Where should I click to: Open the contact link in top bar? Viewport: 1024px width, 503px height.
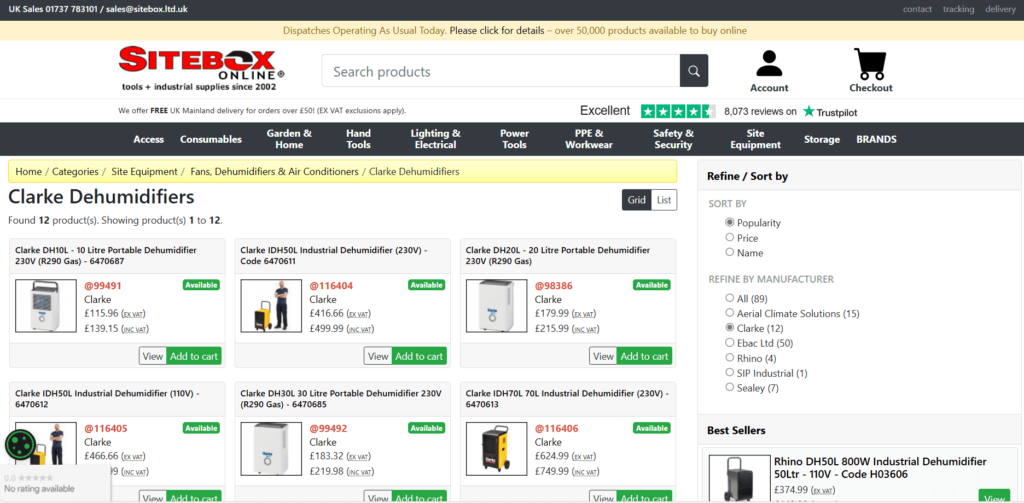coord(918,9)
